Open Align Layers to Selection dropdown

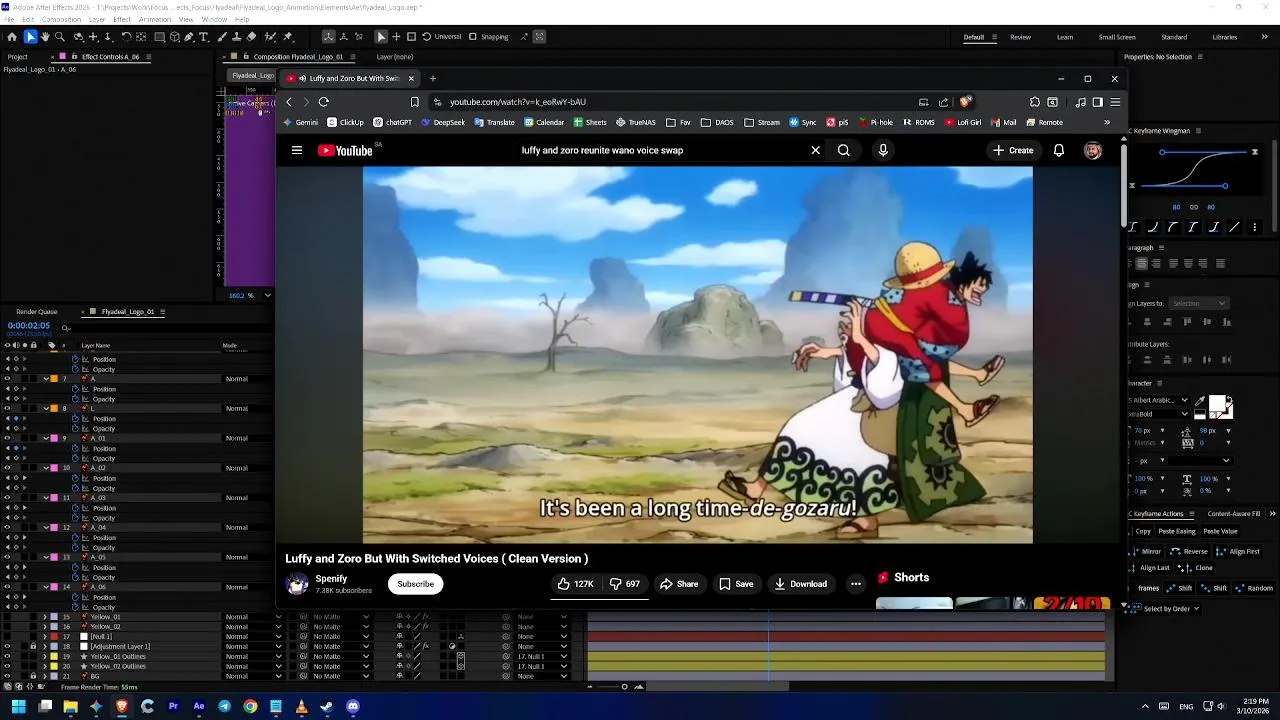pos(1198,303)
